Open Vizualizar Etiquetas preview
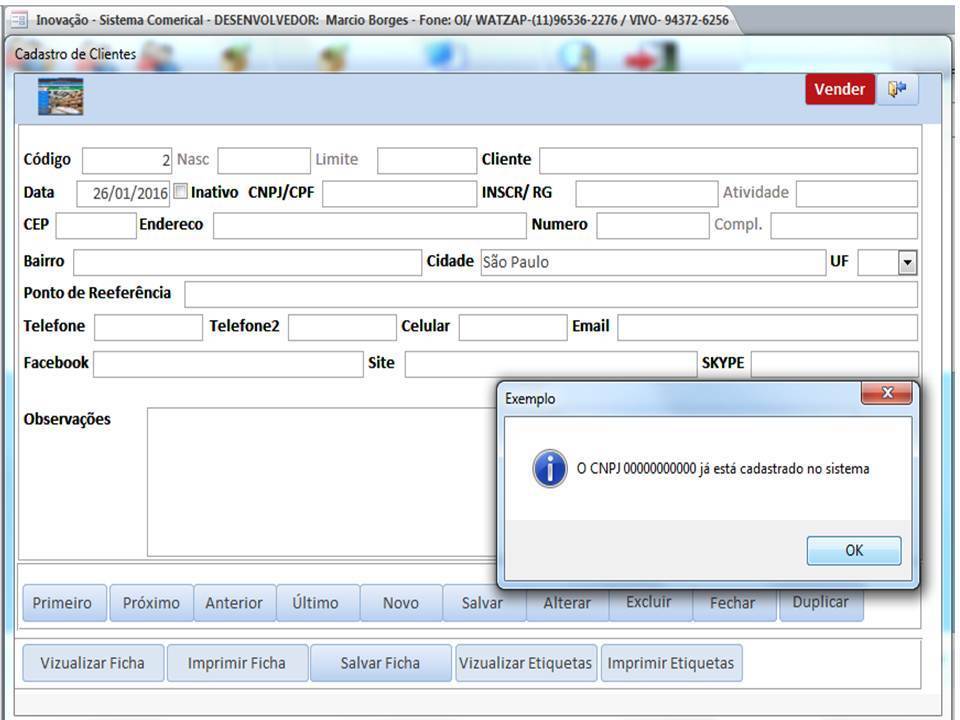960x720 pixels. pos(526,663)
